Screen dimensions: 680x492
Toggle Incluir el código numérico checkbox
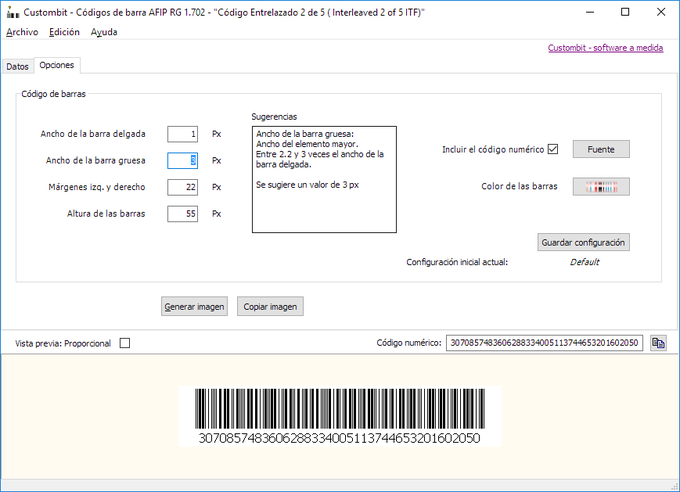552,149
